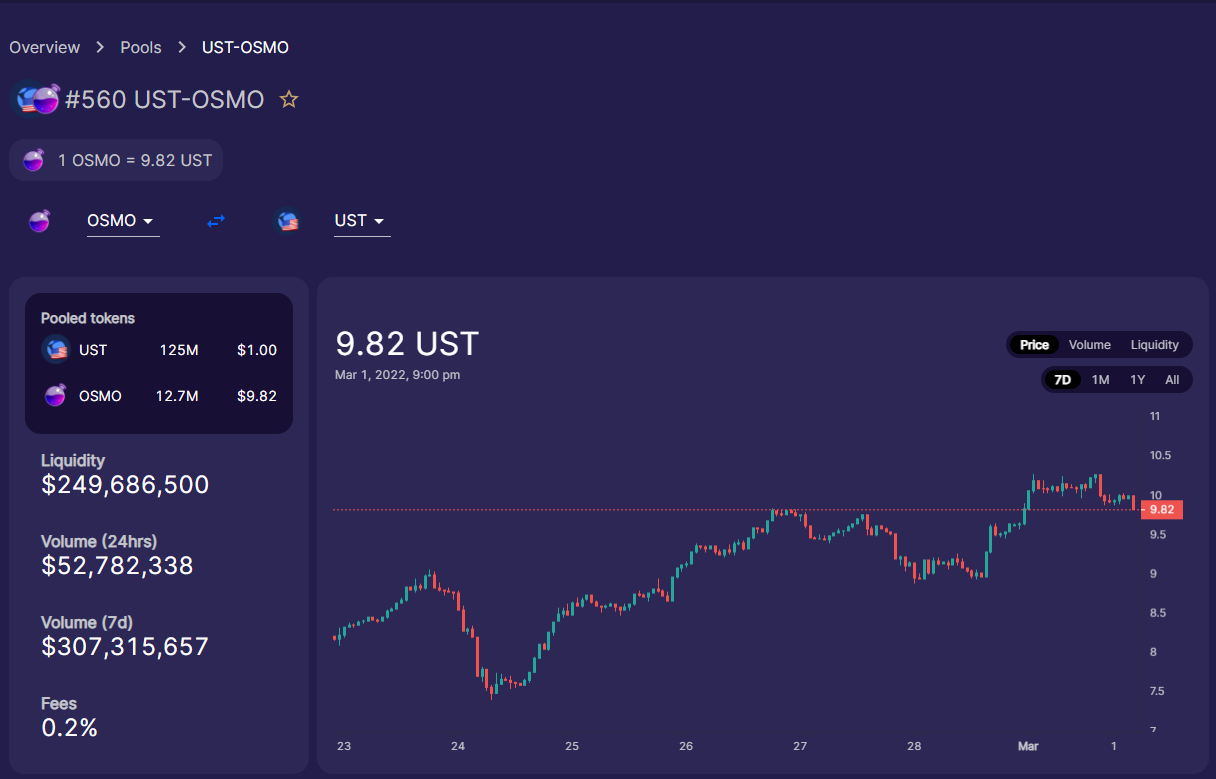The height and width of the screenshot is (779, 1216).
Task: Select the 1Y time range
Action: pyautogui.click(x=1137, y=380)
